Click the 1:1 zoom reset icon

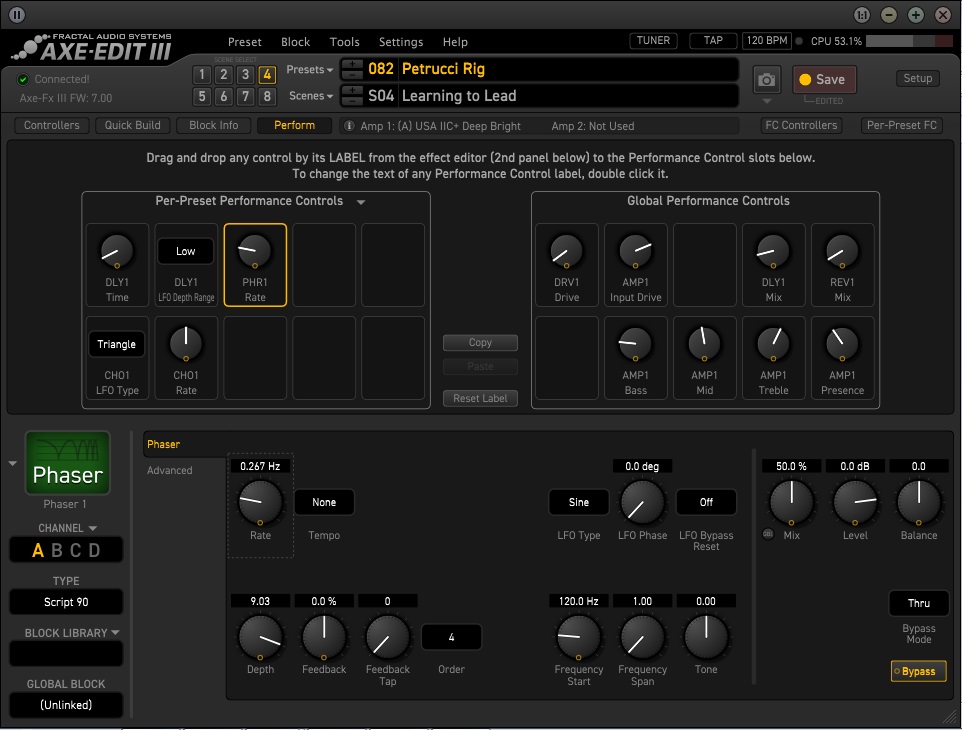click(x=861, y=15)
